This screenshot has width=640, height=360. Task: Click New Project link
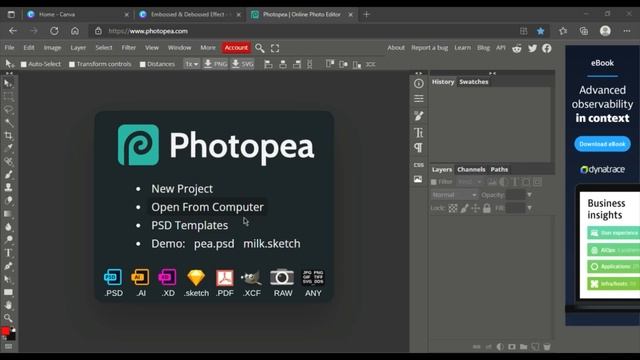pos(182,189)
